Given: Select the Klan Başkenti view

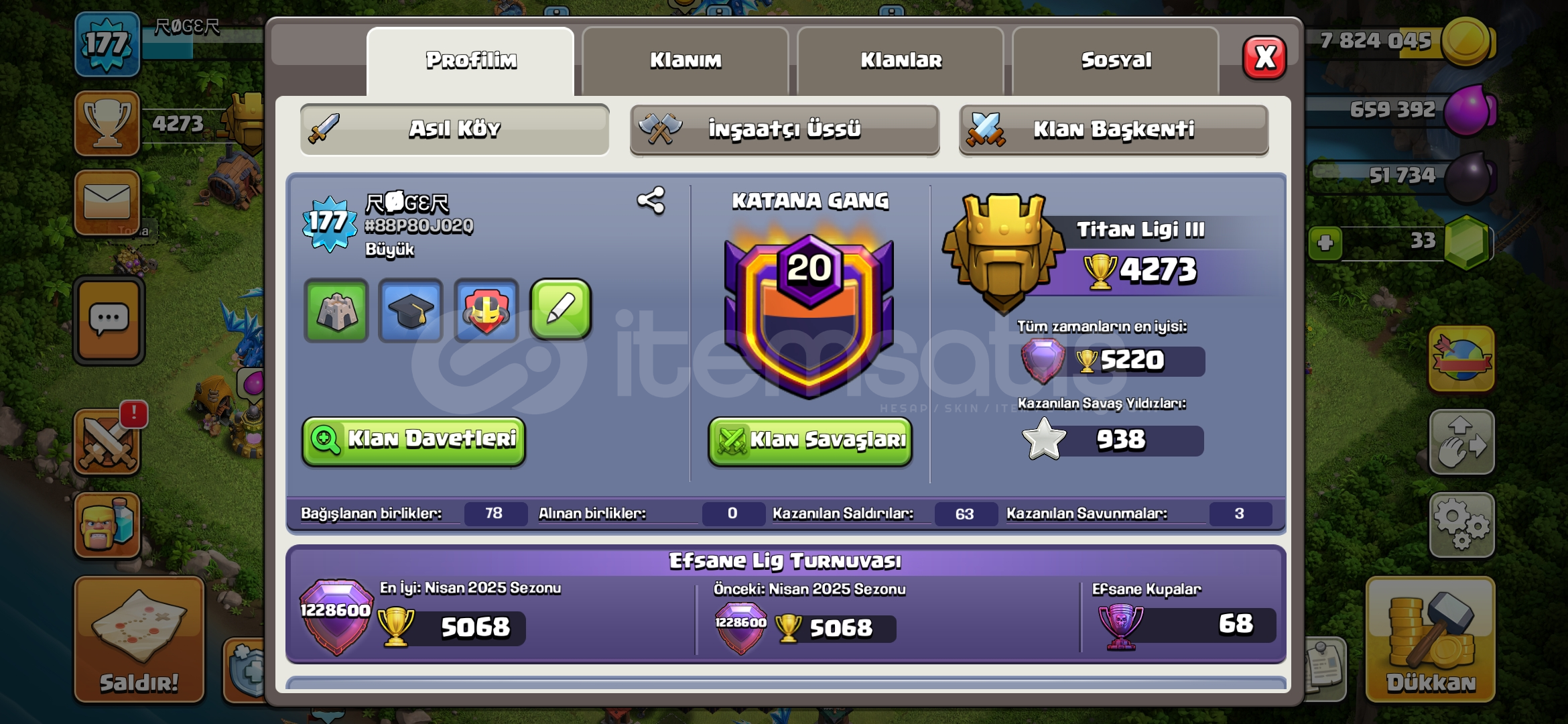Looking at the screenshot, I should pyautogui.click(x=1114, y=129).
